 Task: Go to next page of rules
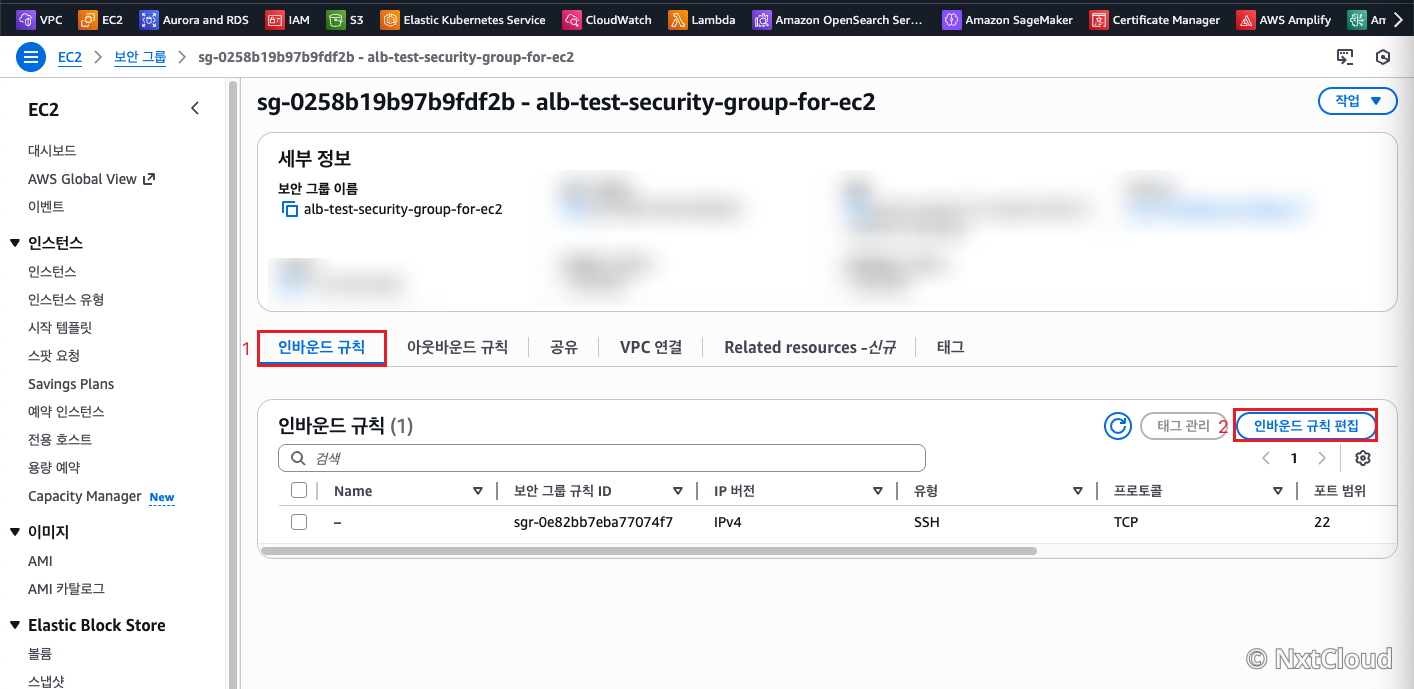point(1322,458)
